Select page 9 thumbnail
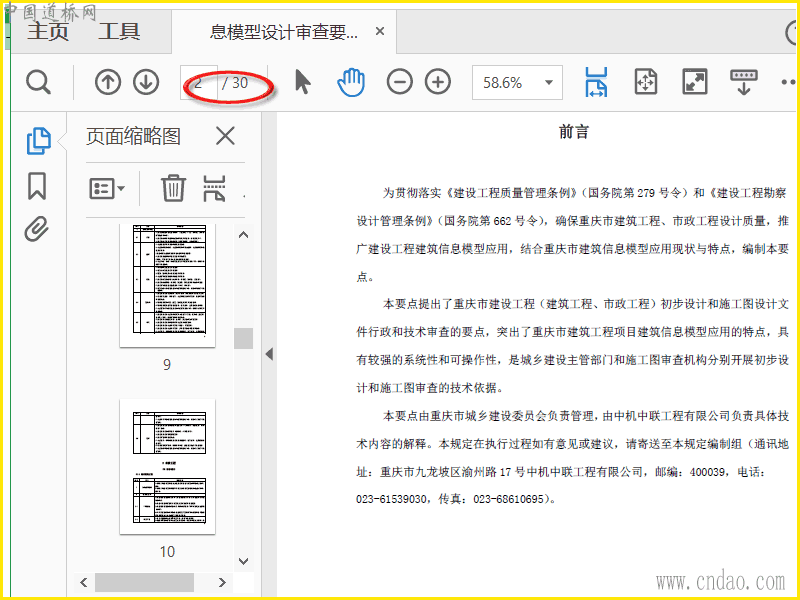 [167, 285]
